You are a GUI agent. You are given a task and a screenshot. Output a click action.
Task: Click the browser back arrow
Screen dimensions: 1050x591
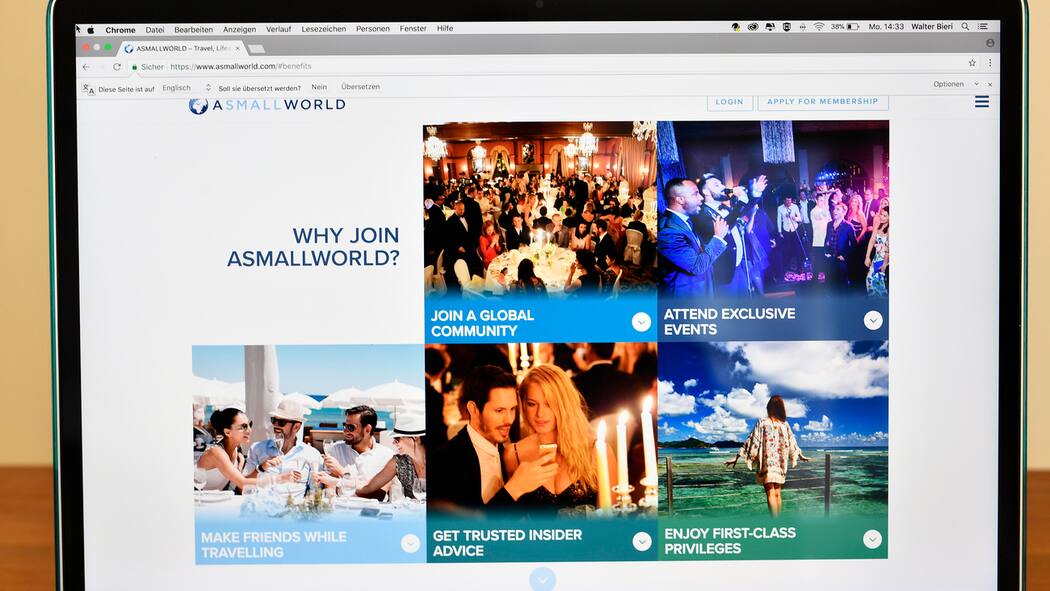[x=86, y=67]
